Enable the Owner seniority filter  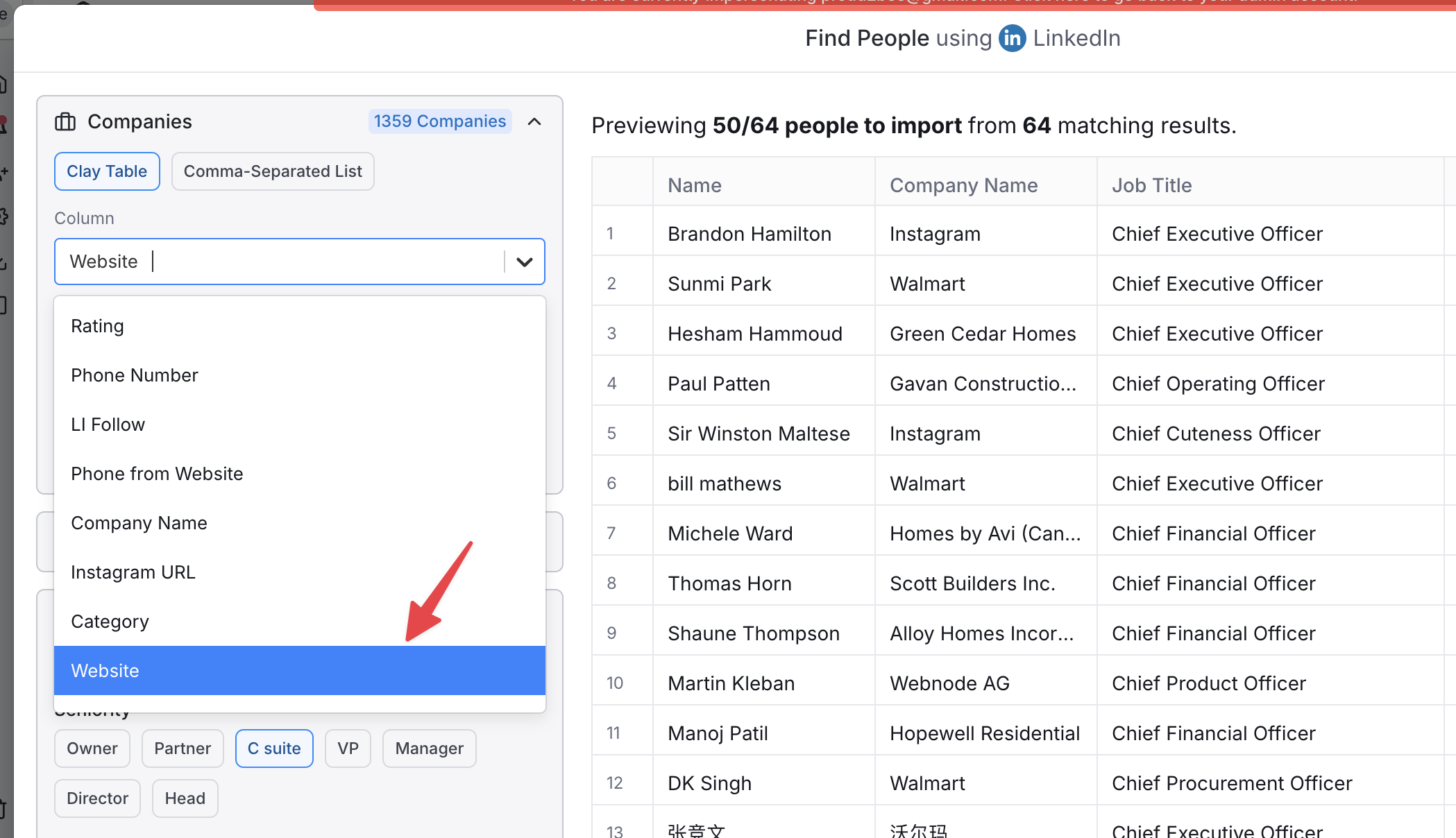(92, 749)
